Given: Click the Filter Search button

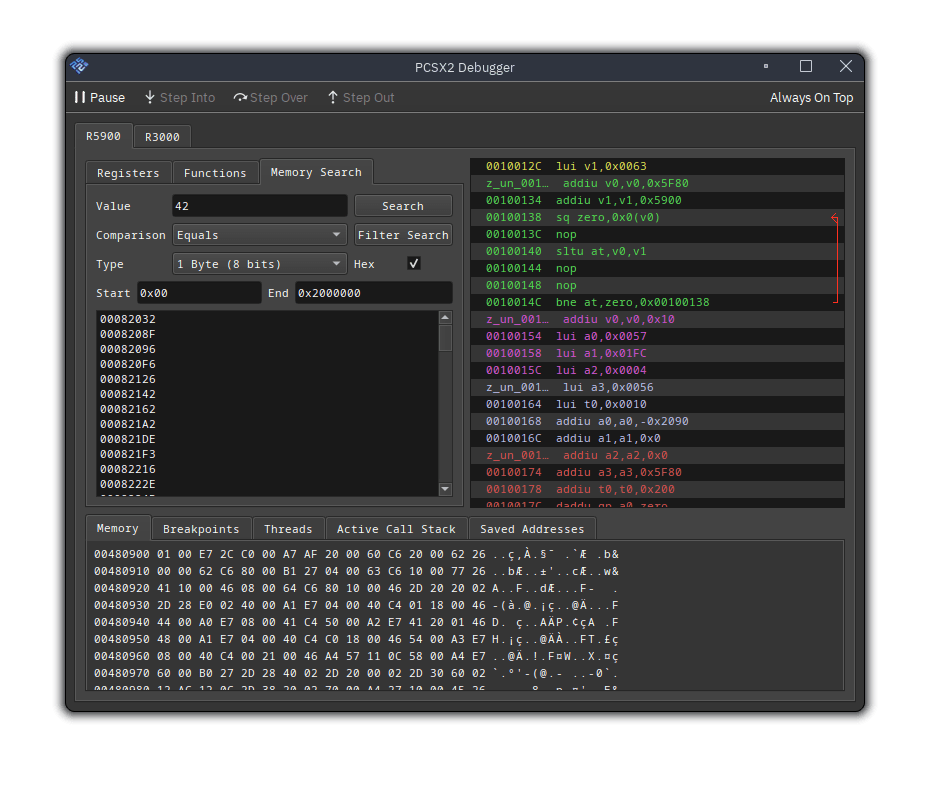Looking at the screenshot, I should pos(403,235).
